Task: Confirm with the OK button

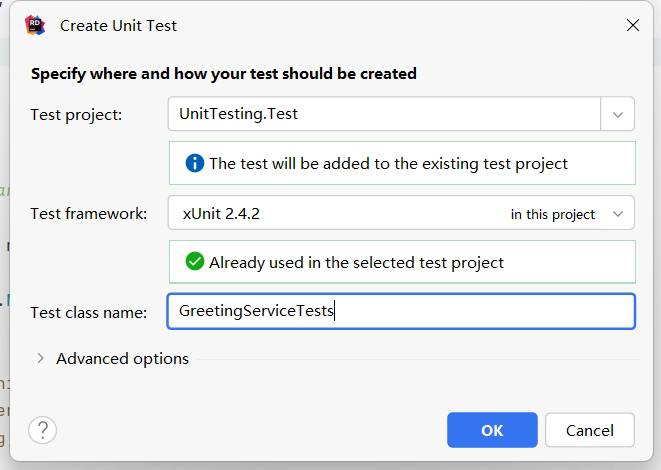Action: [492, 430]
